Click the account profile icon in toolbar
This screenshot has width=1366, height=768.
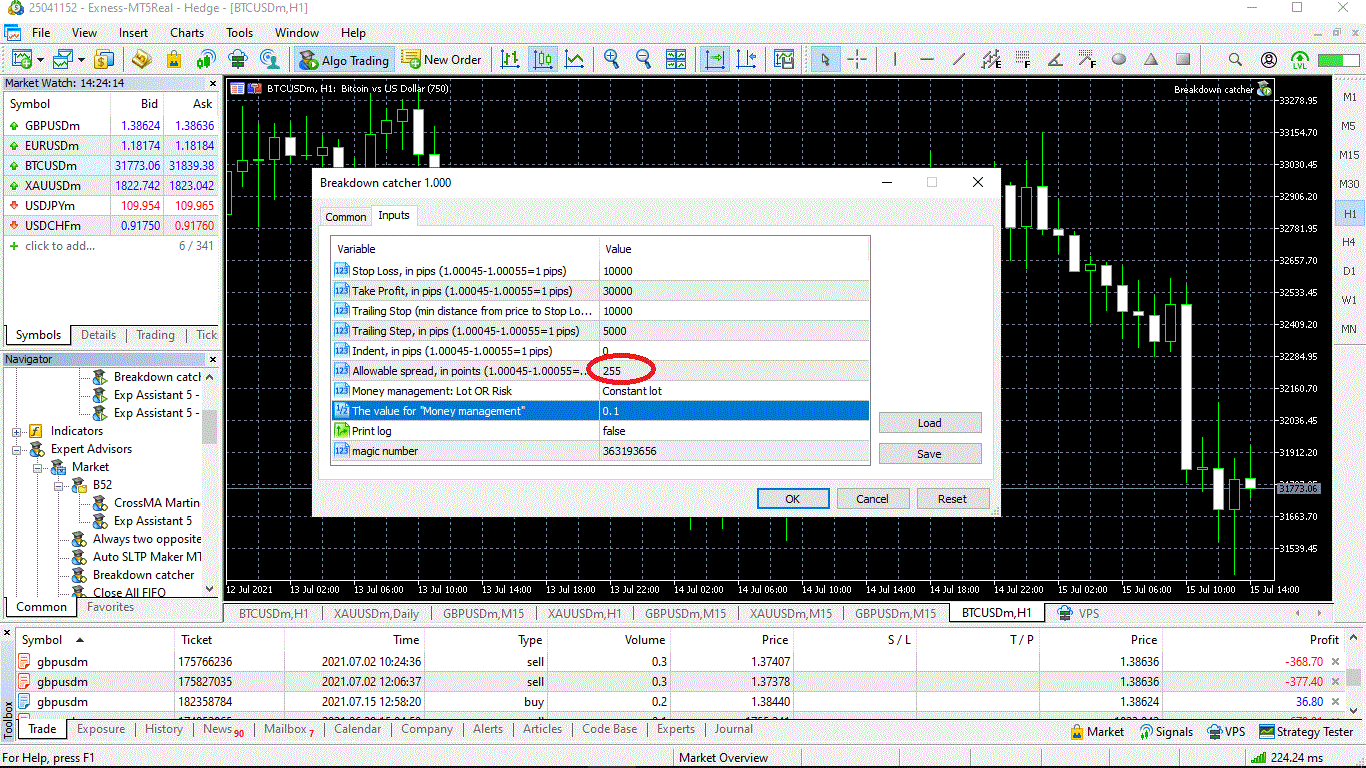pyautogui.click(x=1268, y=59)
